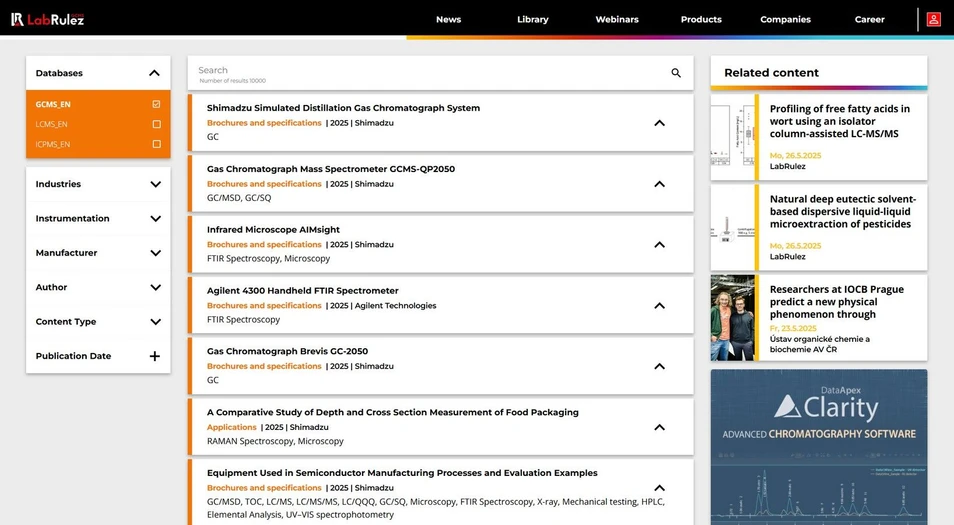
Task: Click the IOCB Prague researchers thumbnail
Action: coord(732,318)
